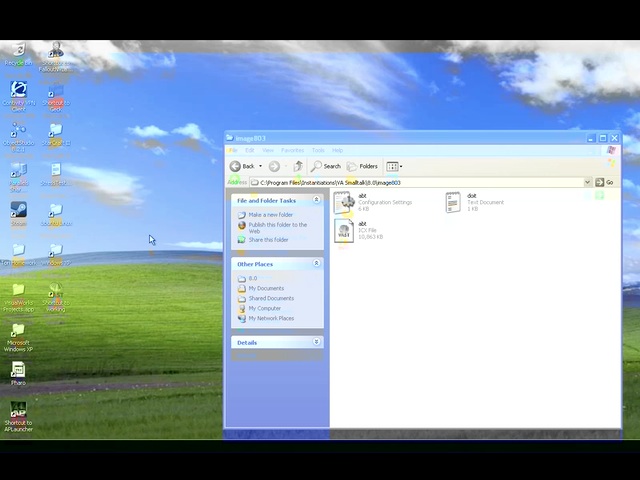Open the Pharo desktop shortcut
This screenshot has width=640, height=480.
click(18, 373)
